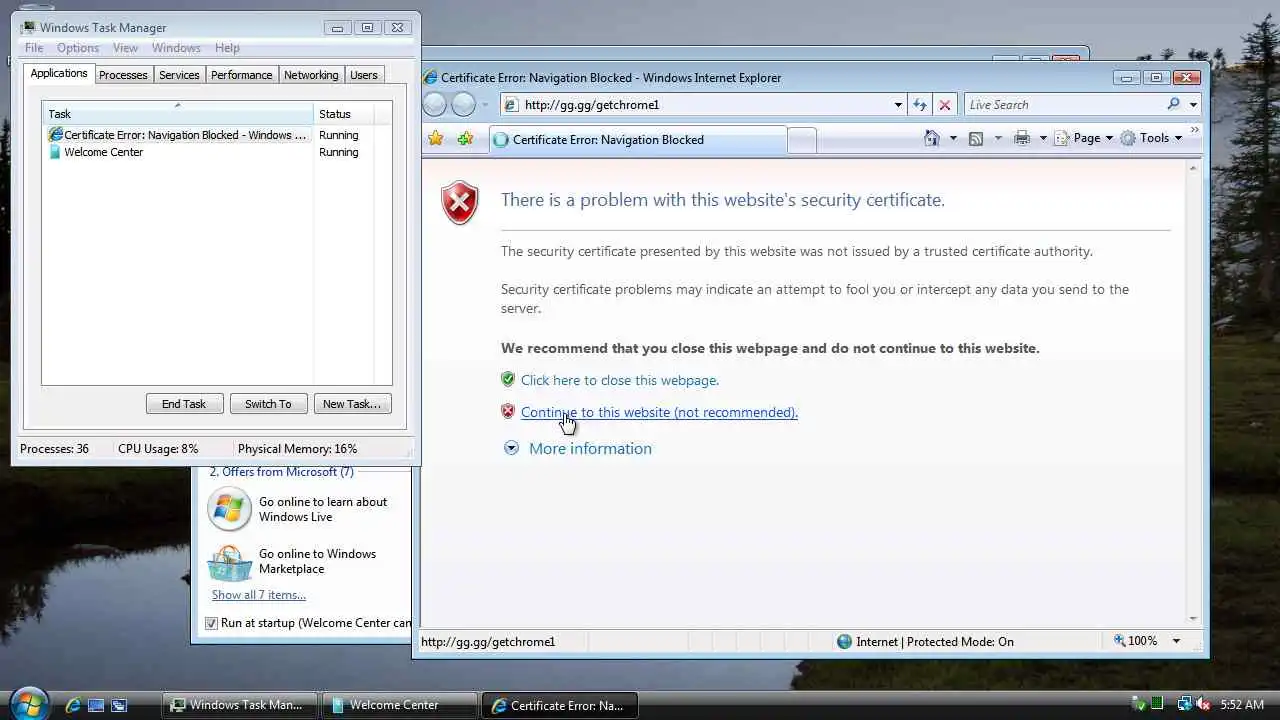Click the End Task button
Viewport: 1280px width, 720px height.
click(x=184, y=404)
